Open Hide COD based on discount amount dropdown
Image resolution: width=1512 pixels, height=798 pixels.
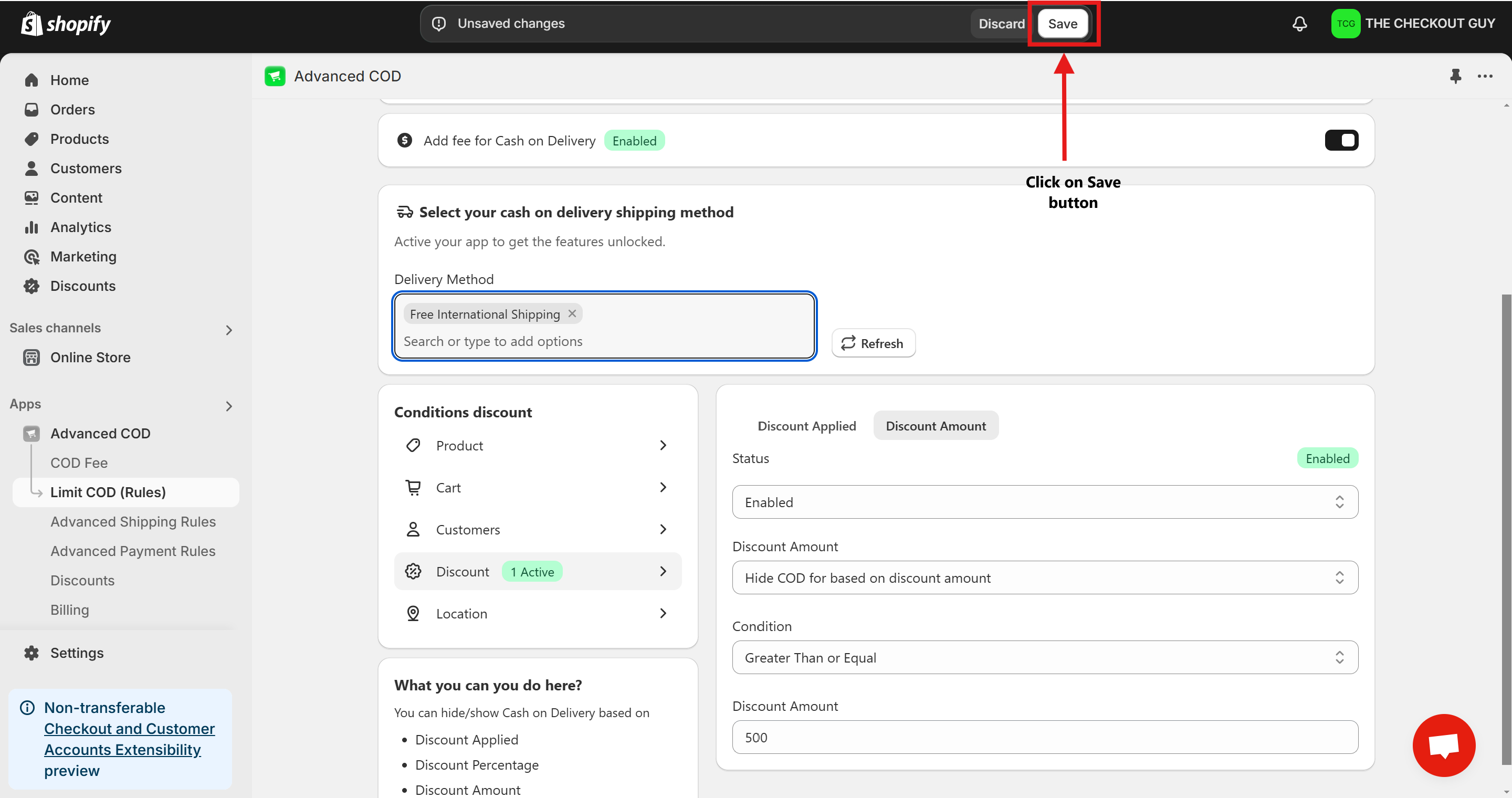click(1045, 578)
